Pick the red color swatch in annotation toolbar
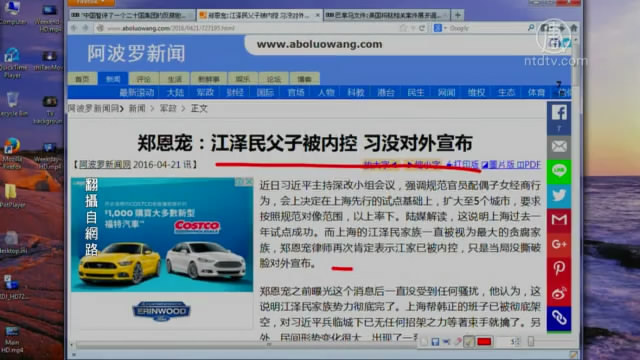This screenshot has height=360, width=640. pos(484,341)
